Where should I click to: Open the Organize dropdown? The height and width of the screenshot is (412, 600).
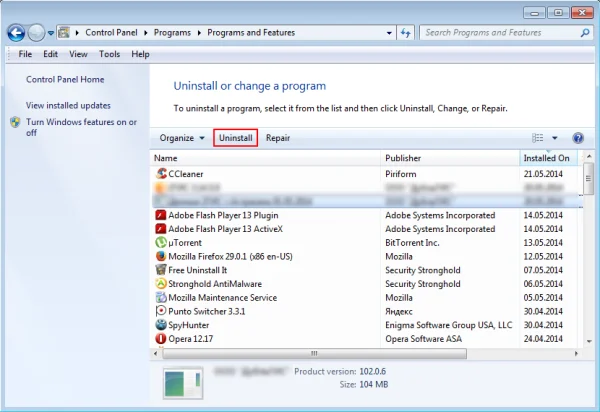point(182,138)
